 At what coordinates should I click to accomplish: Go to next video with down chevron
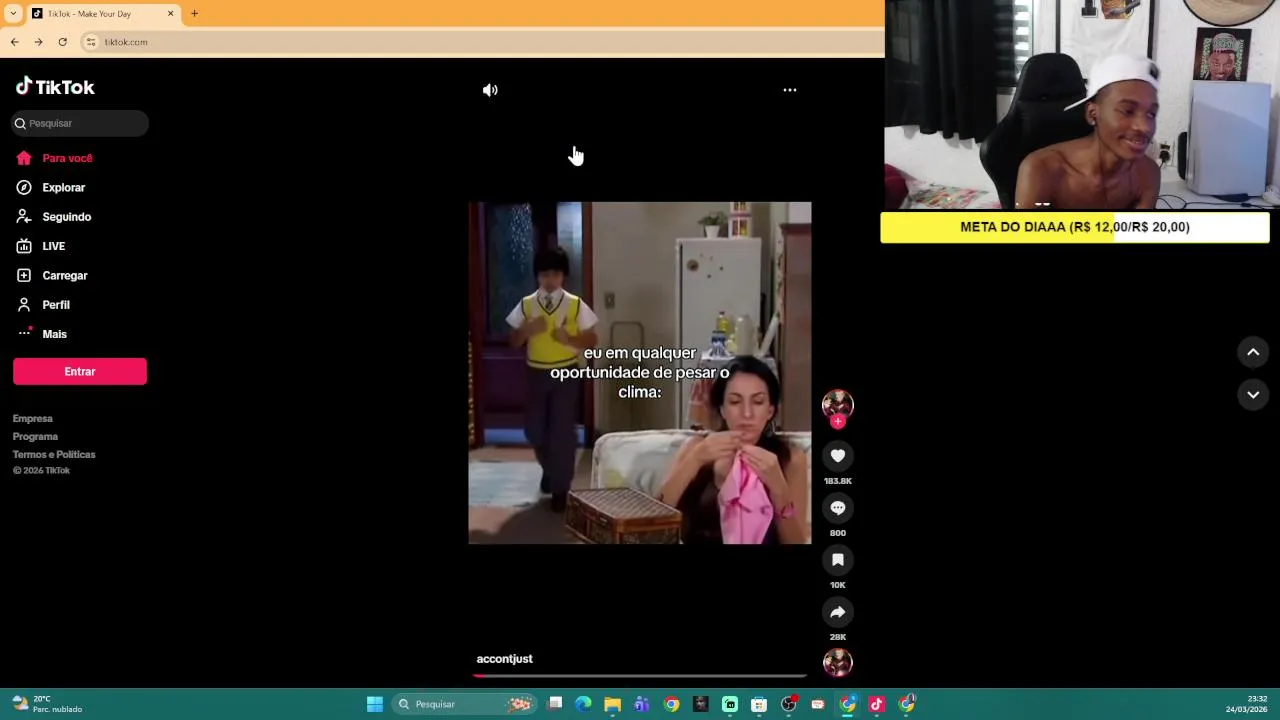click(1253, 395)
